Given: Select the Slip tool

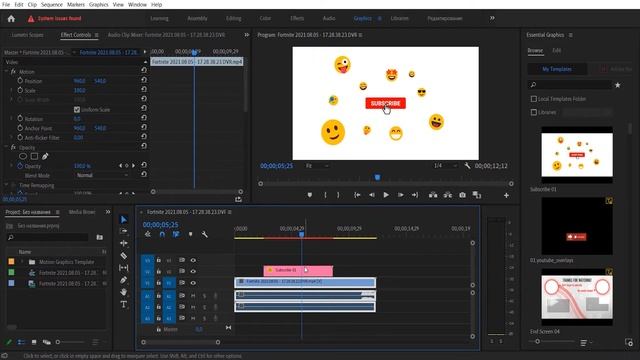Looking at the screenshot, I should [124, 268].
